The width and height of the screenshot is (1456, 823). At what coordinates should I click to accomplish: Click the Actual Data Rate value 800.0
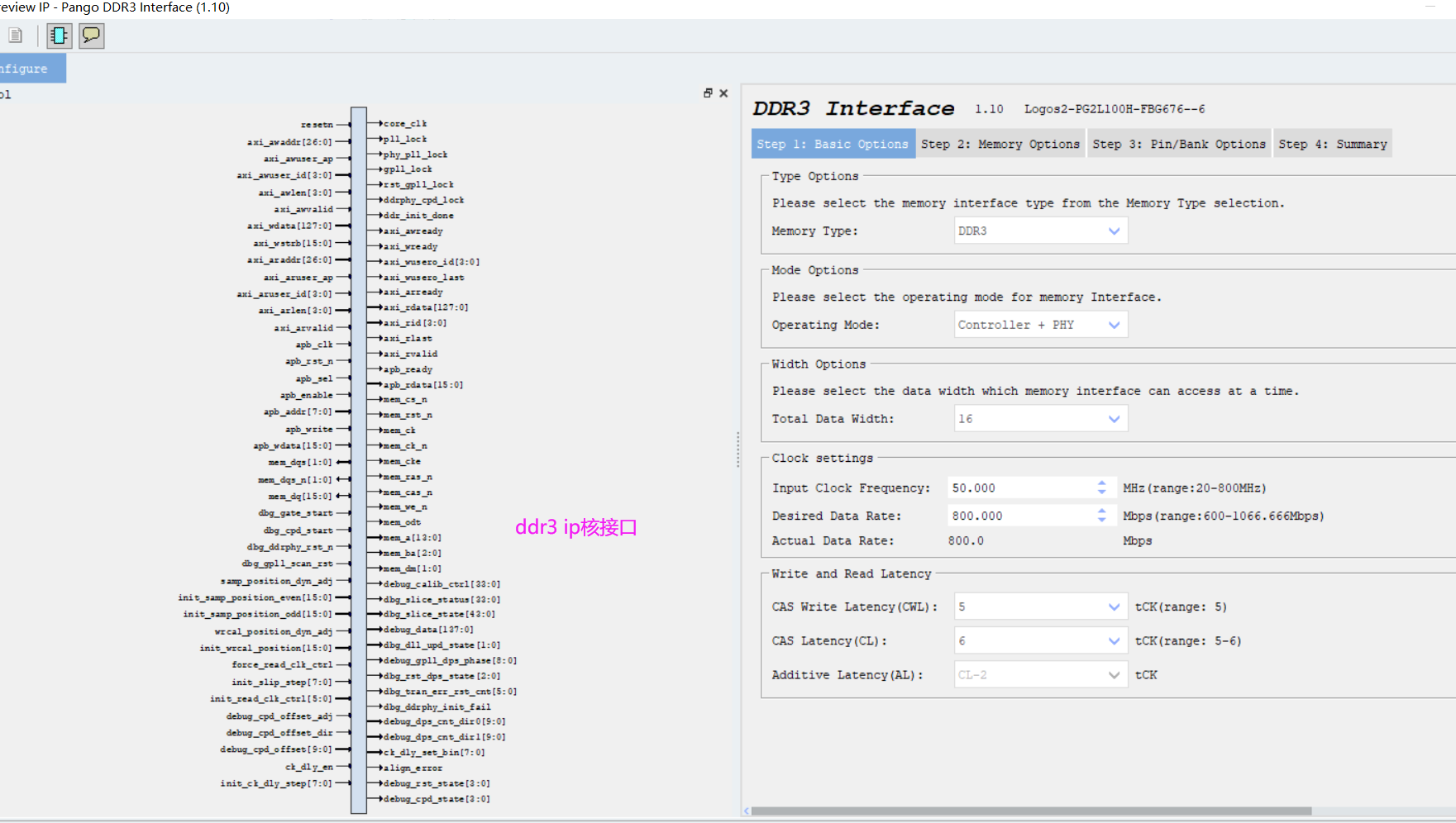tap(966, 540)
